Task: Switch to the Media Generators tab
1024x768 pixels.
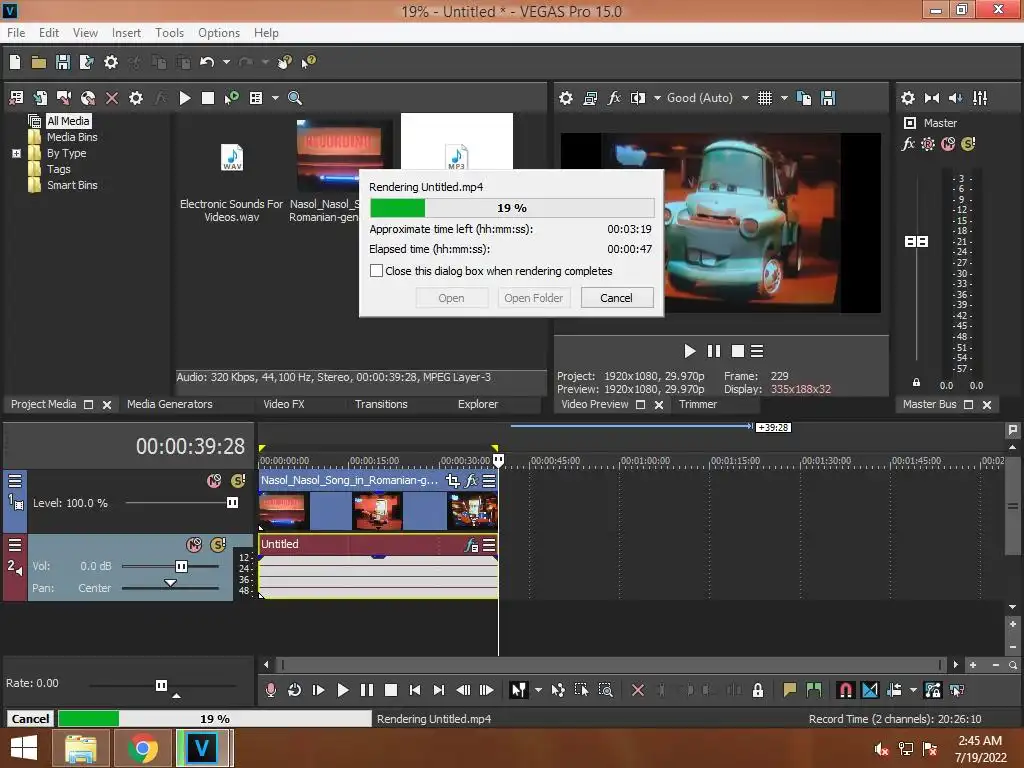Action: [x=170, y=404]
